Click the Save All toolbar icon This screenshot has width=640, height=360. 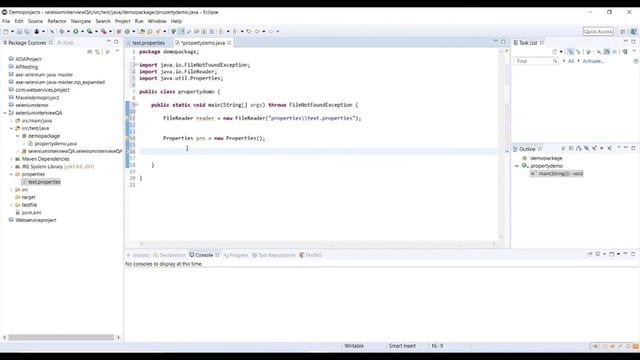pyautogui.click(x=27, y=31)
